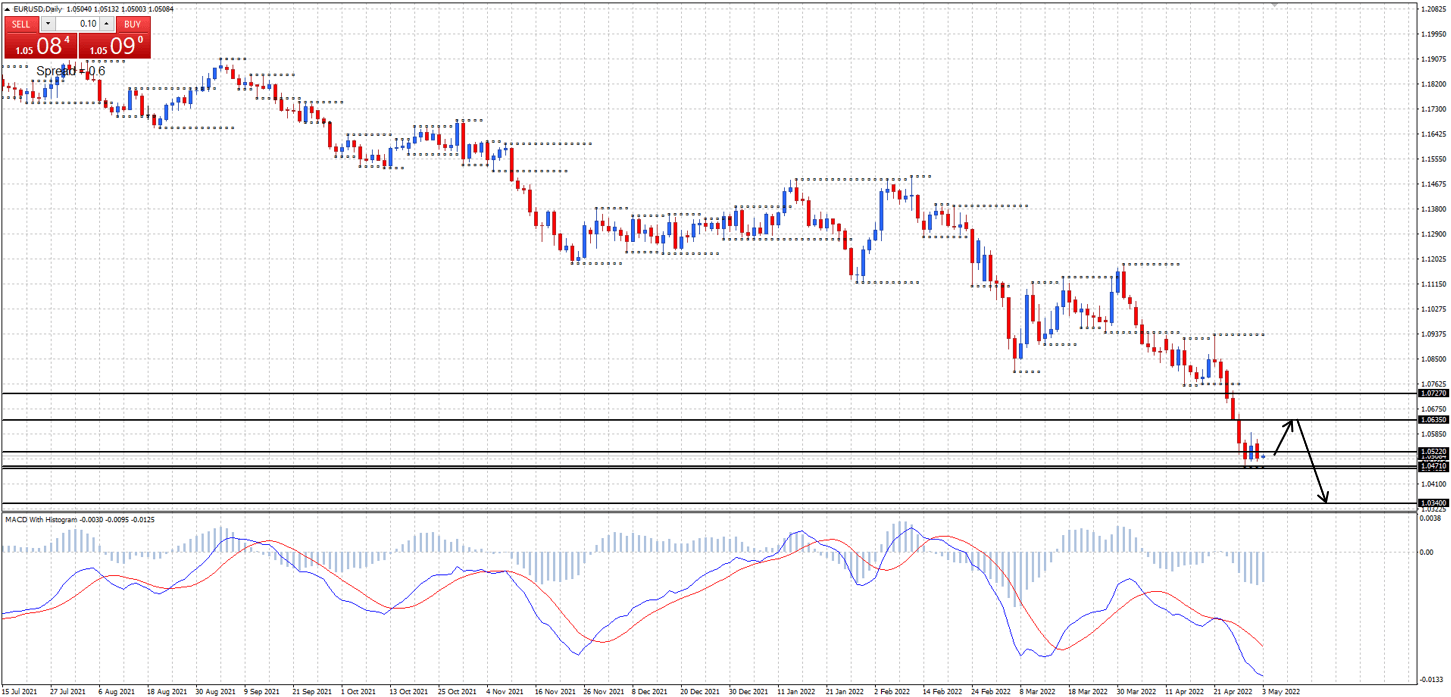
Task: Increase lot size with the up arrow
Action: (x=106, y=23)
